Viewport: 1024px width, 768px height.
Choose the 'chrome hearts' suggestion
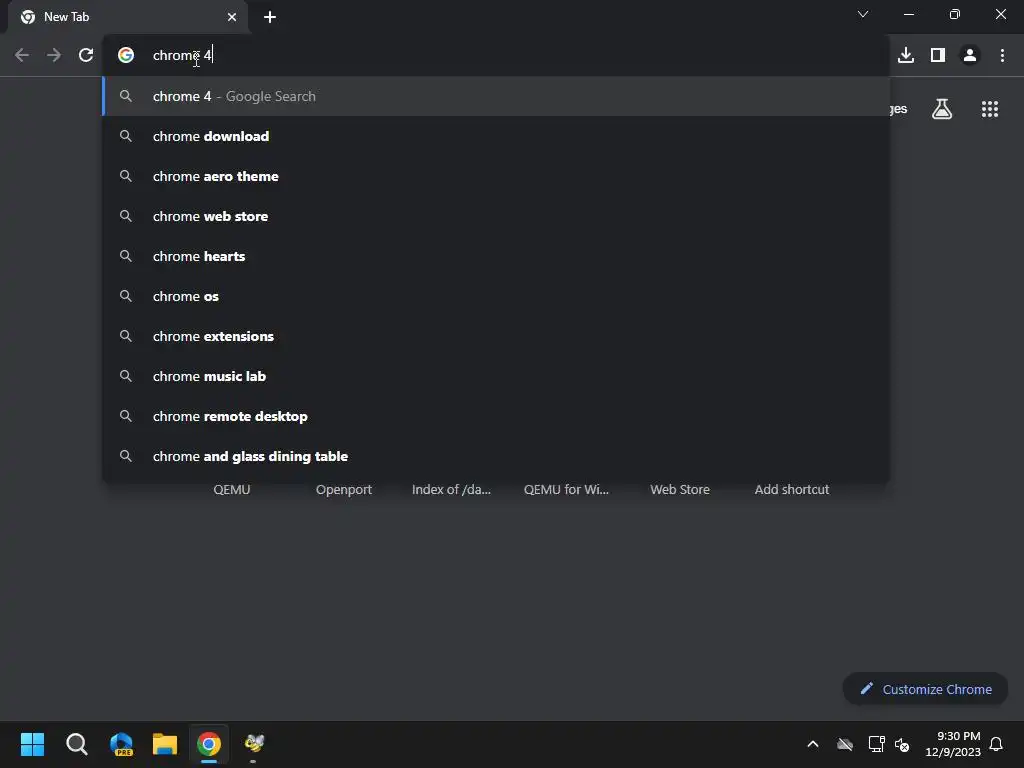(496, 257)
